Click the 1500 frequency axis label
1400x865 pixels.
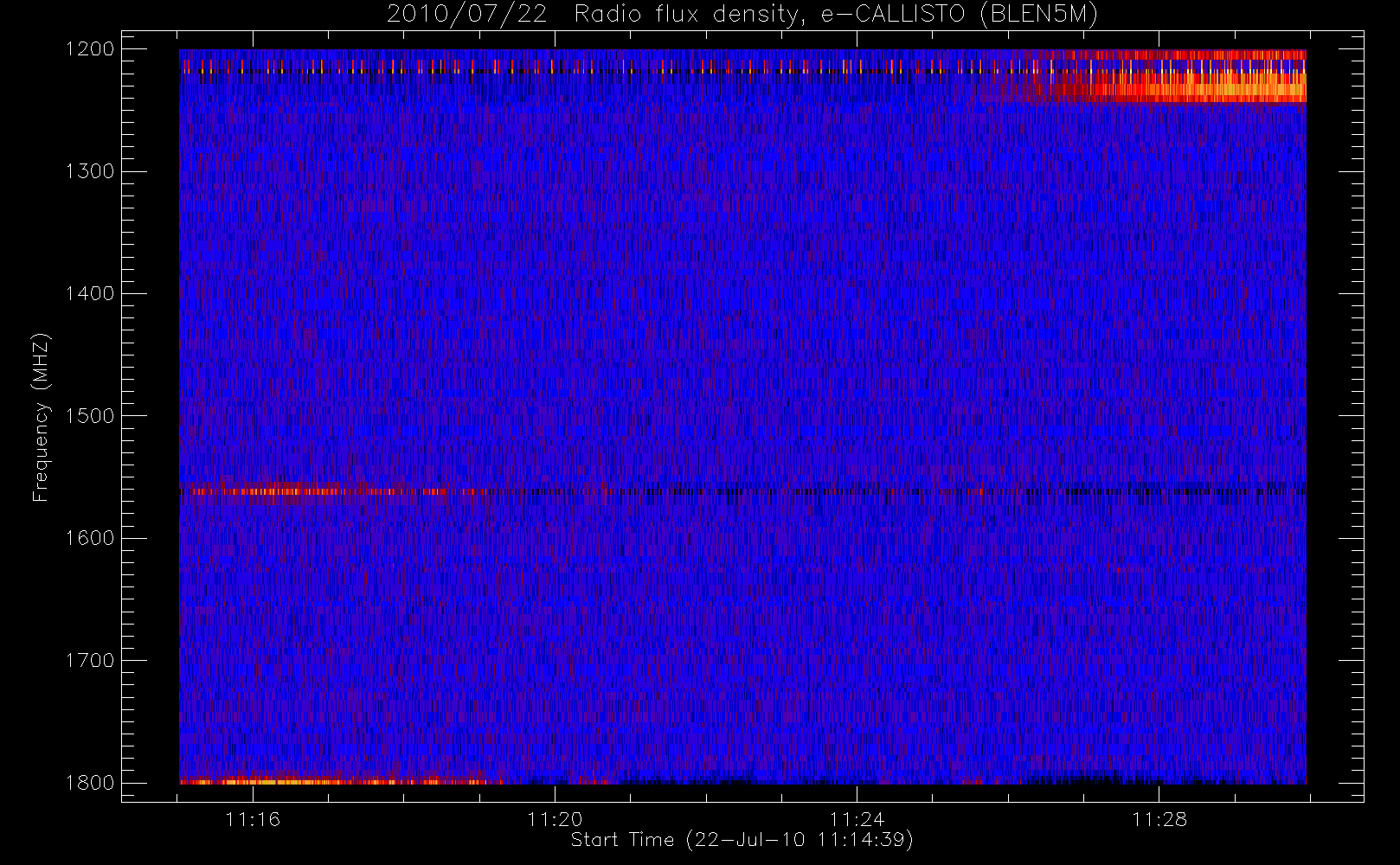point(90,416)
